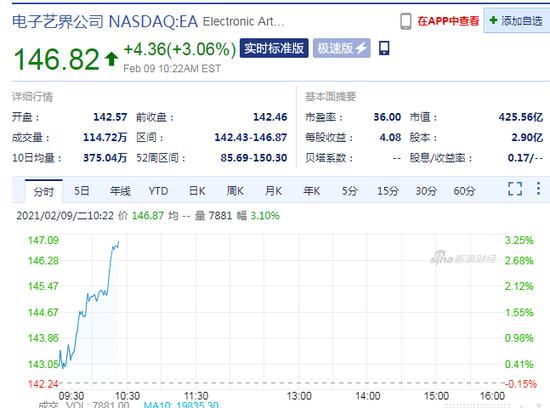Click the 股本 value 2.90亿

pos(527,137)
